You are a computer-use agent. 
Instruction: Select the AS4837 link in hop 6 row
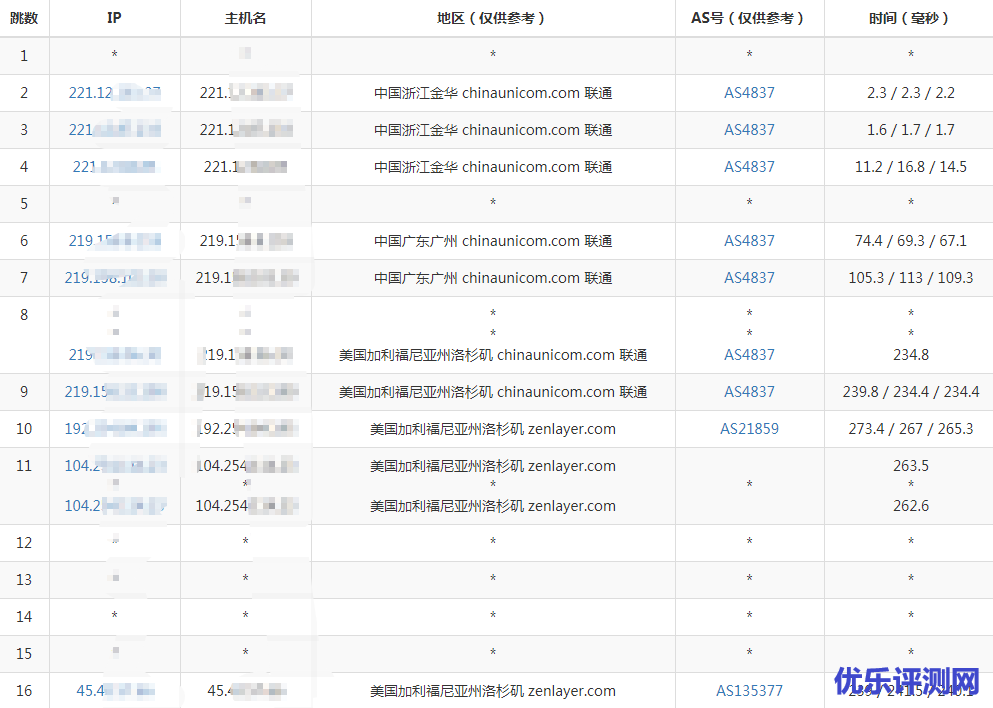(x=749, y=241)
